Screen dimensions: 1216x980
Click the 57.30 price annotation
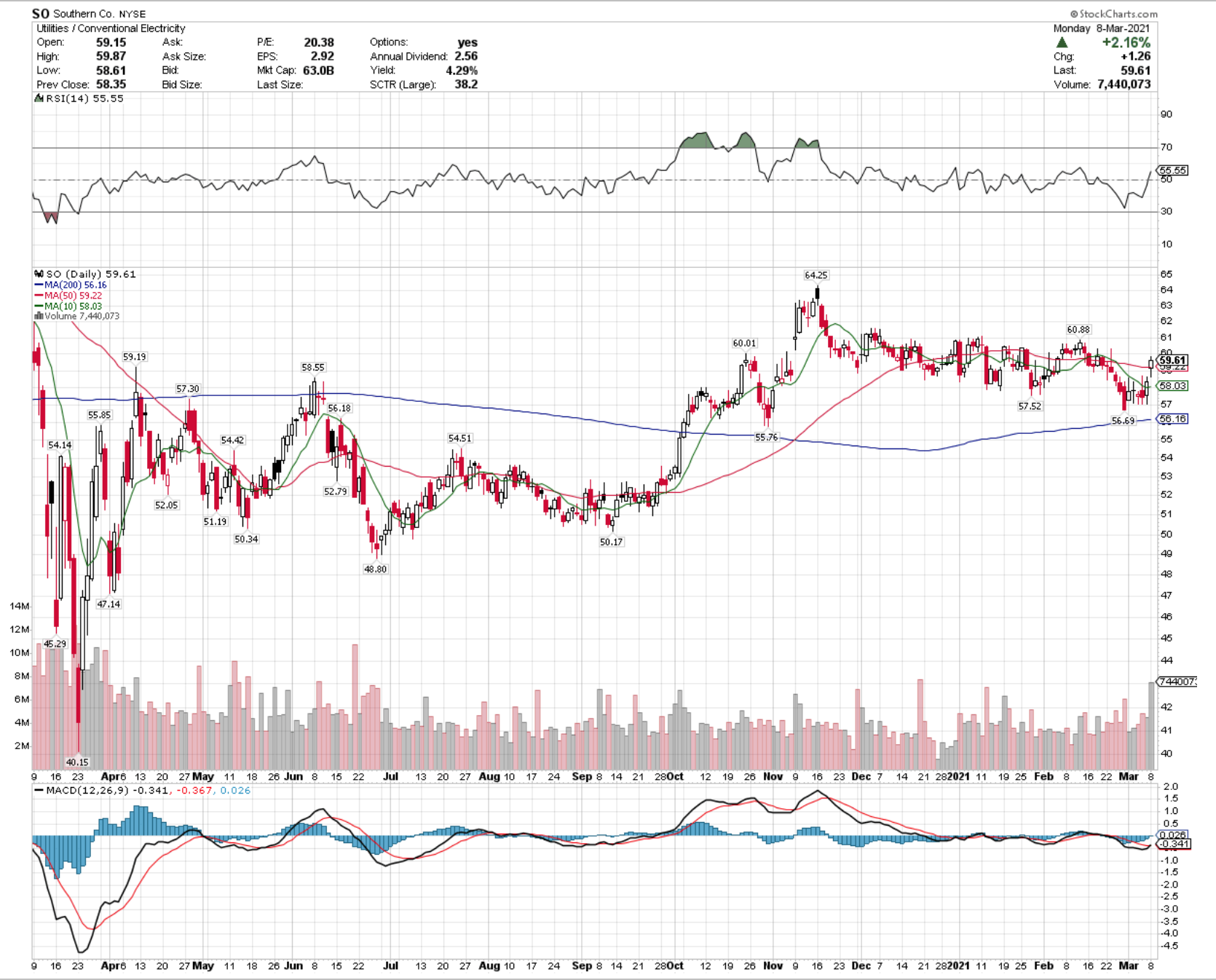pyautogui.click(x=187, y=389)
